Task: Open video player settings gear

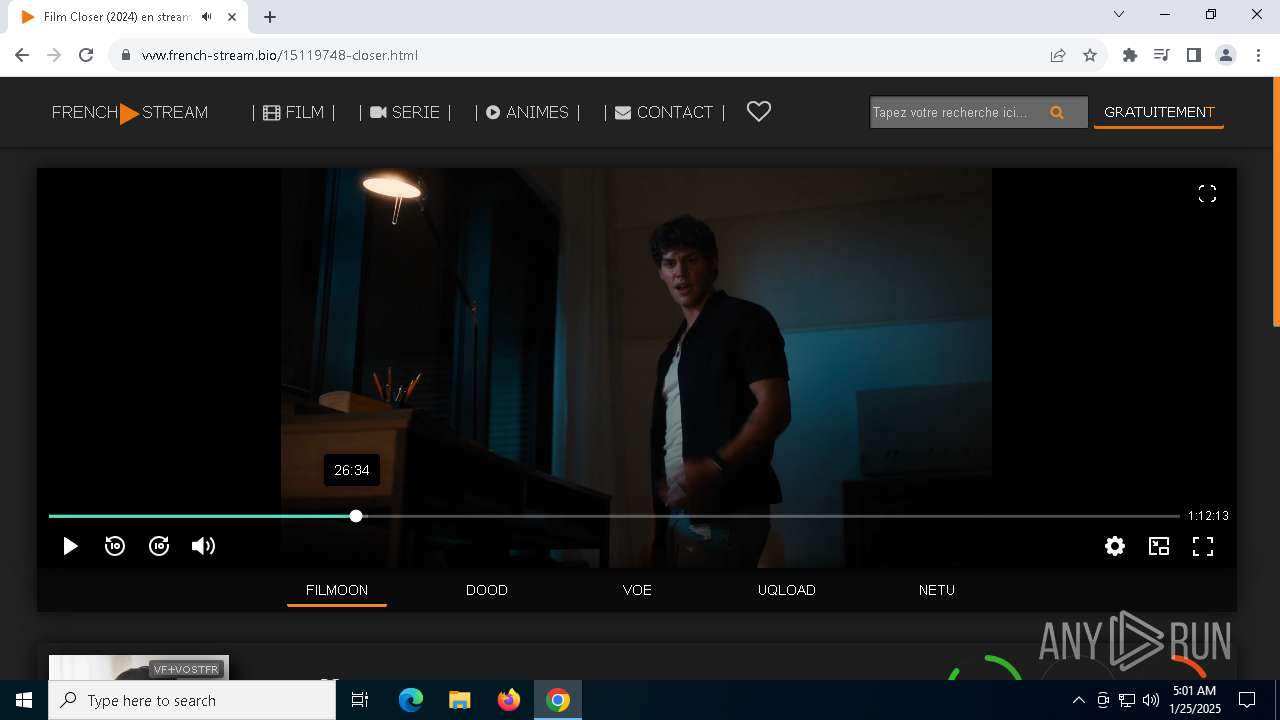Action: (x=1115, y=546)
